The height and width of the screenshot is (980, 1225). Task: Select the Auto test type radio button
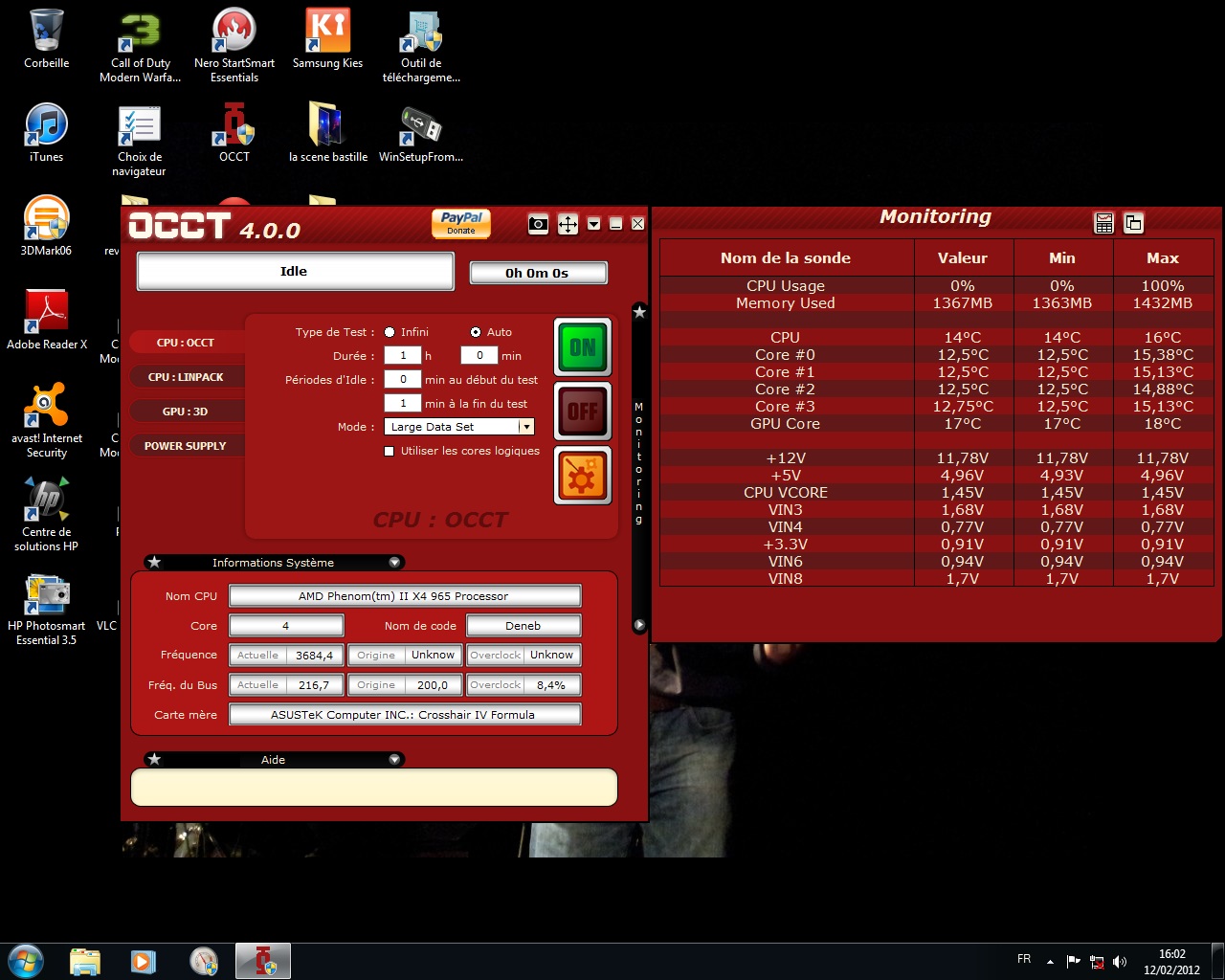[476, 332]
